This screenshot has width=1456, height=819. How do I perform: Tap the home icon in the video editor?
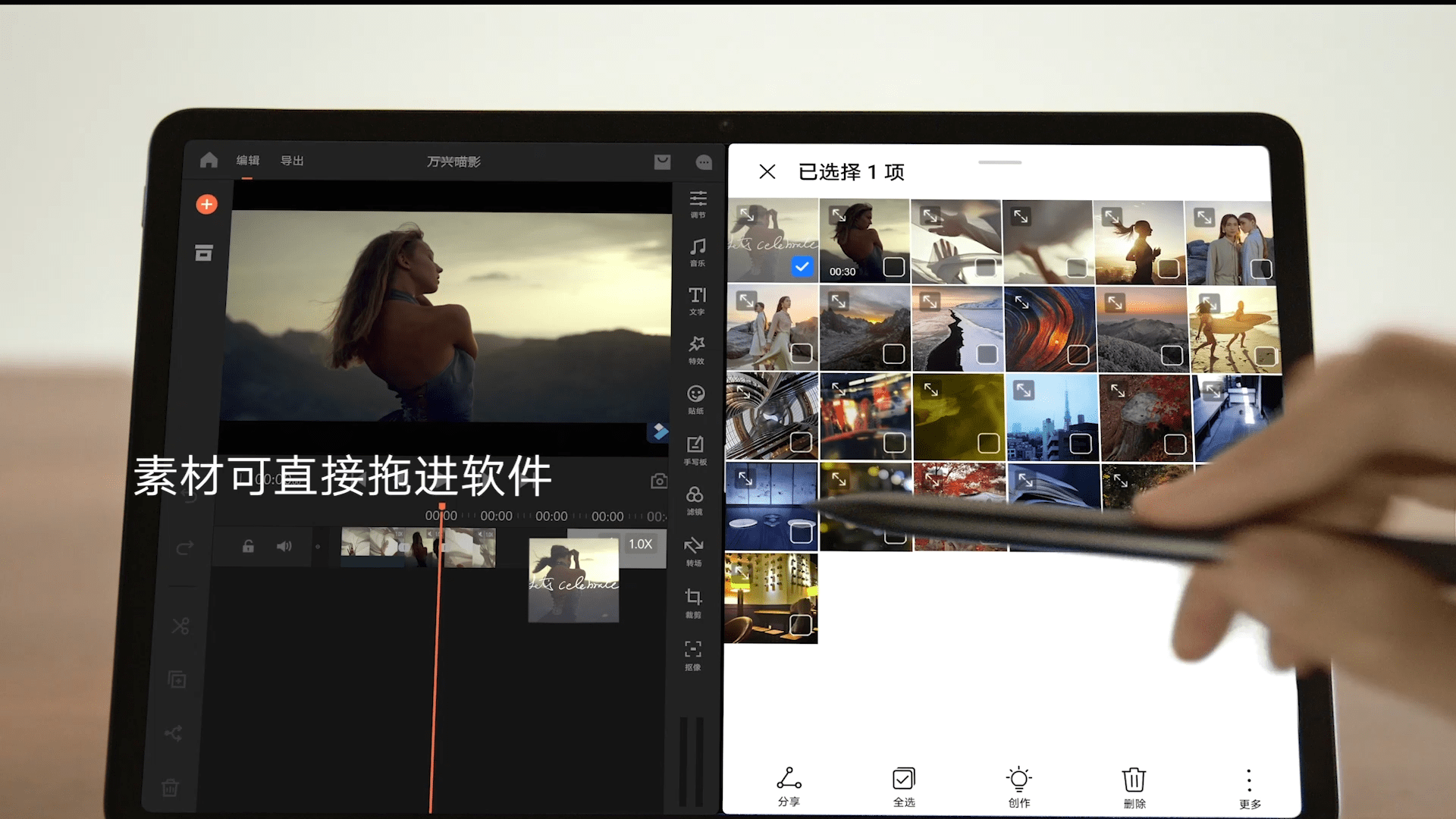(x=209, y=160)
